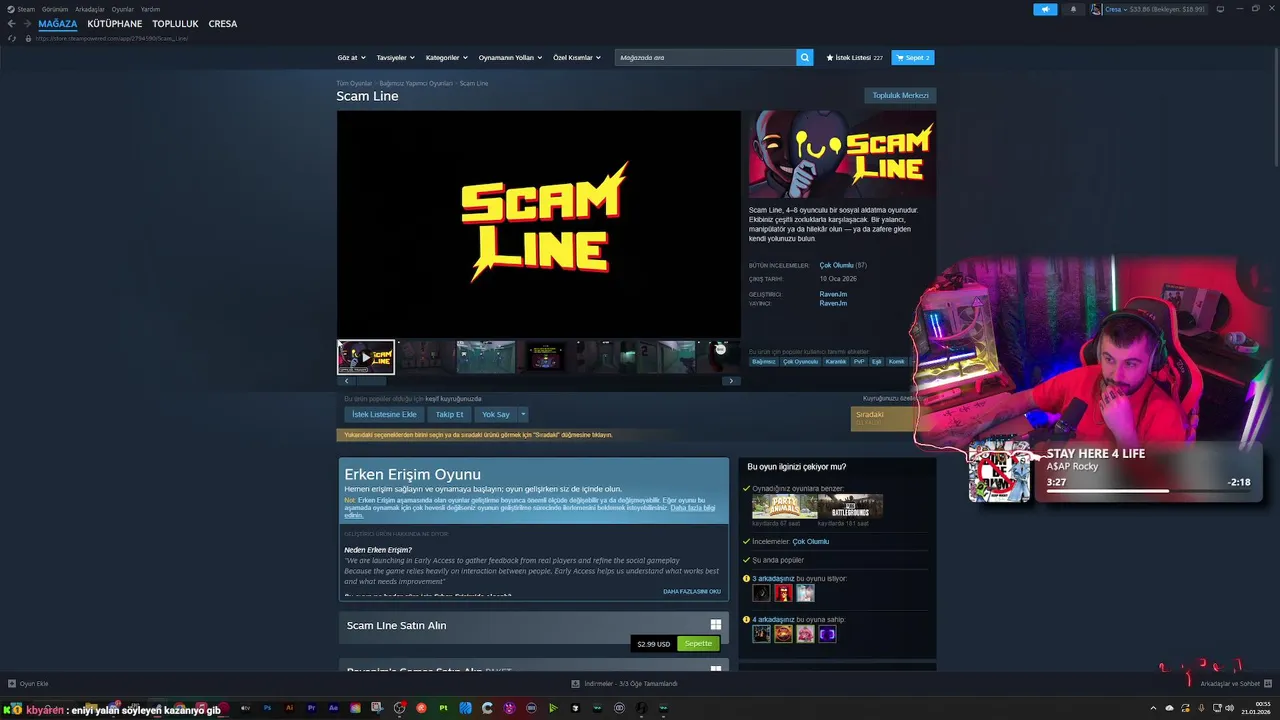Click the Cresa profile avatar

pyautogui.click(x=1096, y=9)
